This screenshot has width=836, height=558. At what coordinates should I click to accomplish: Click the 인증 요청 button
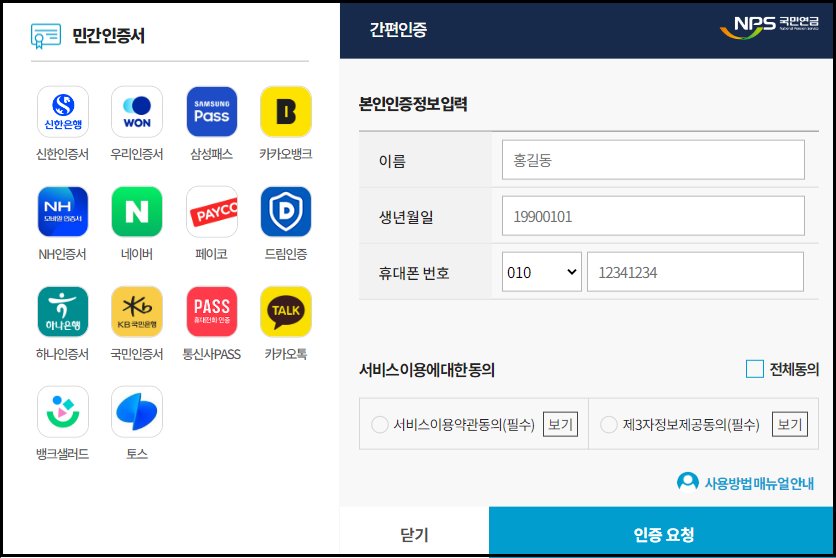[661, 533]
